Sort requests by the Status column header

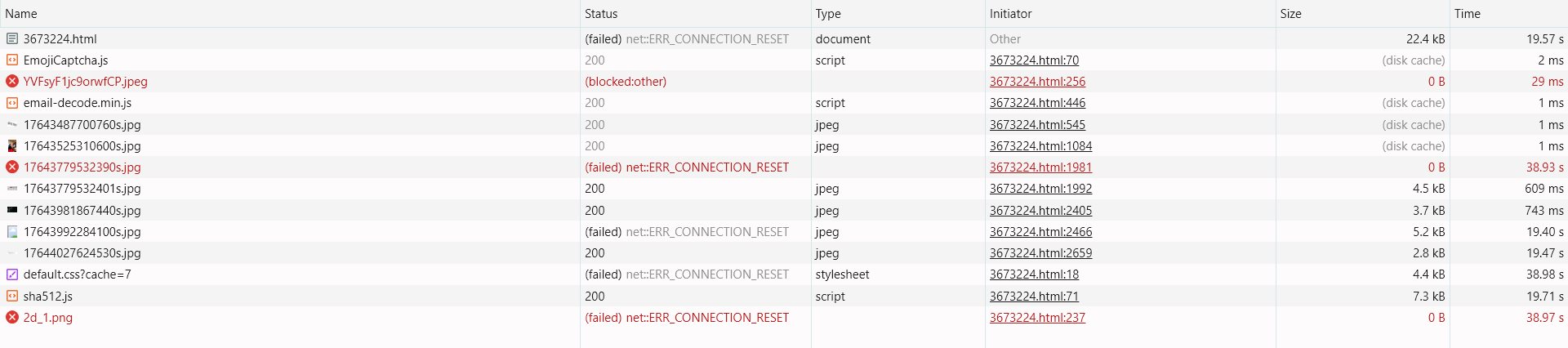(601, 14)
